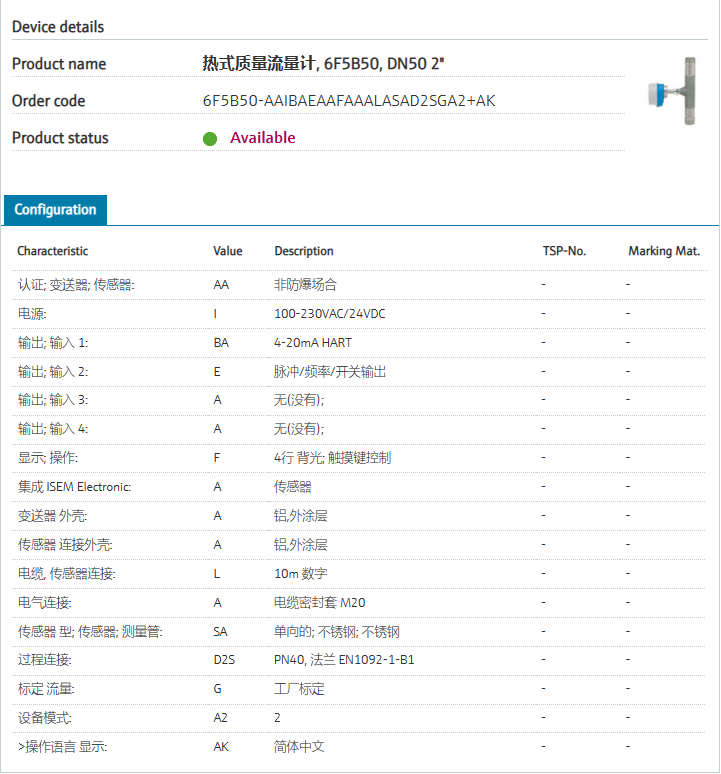Click the Characteristic column header
Viewport: 721px width, 774px height.
[x=52, y=251]
